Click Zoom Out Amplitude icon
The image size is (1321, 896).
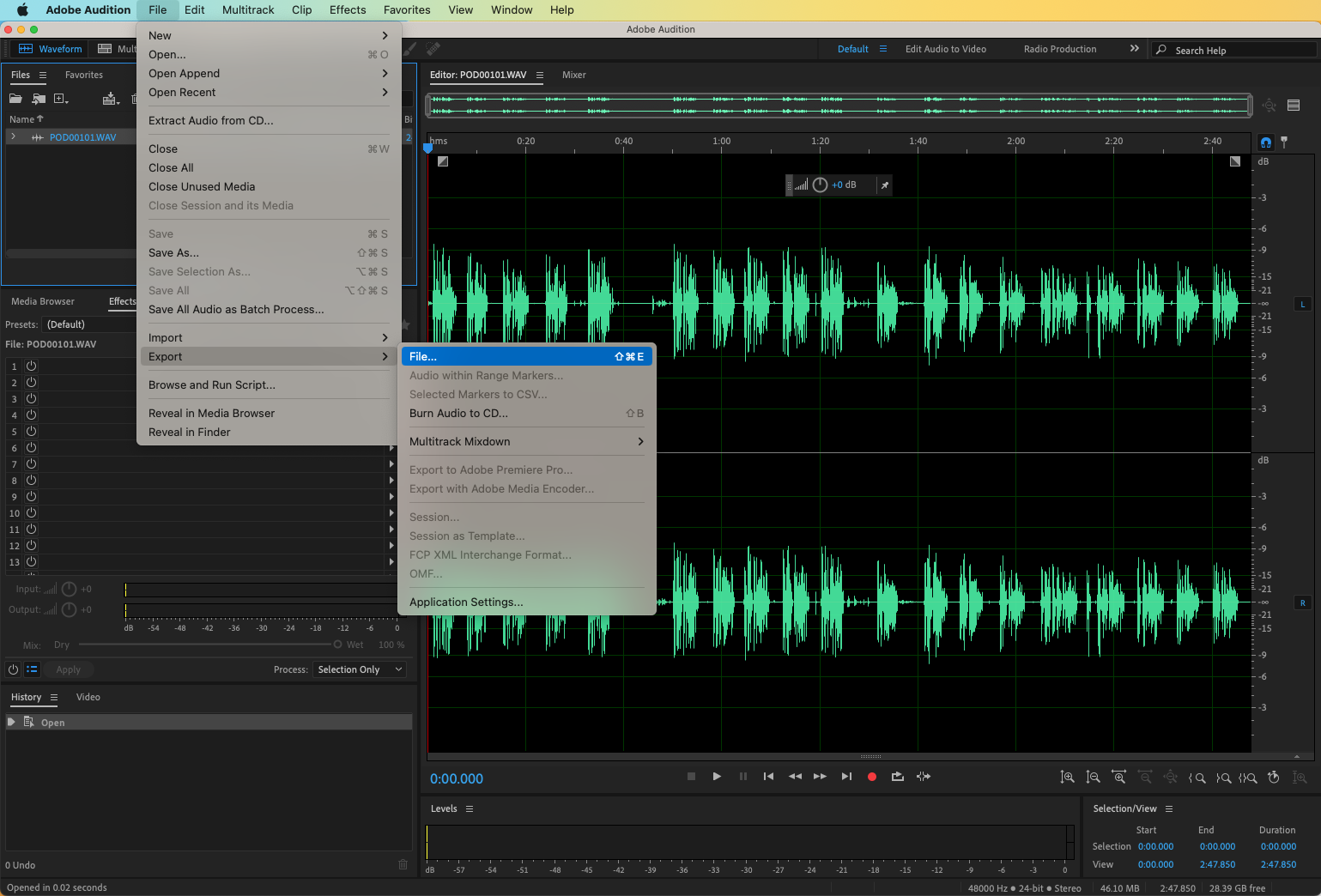(x=1093, y=778)
